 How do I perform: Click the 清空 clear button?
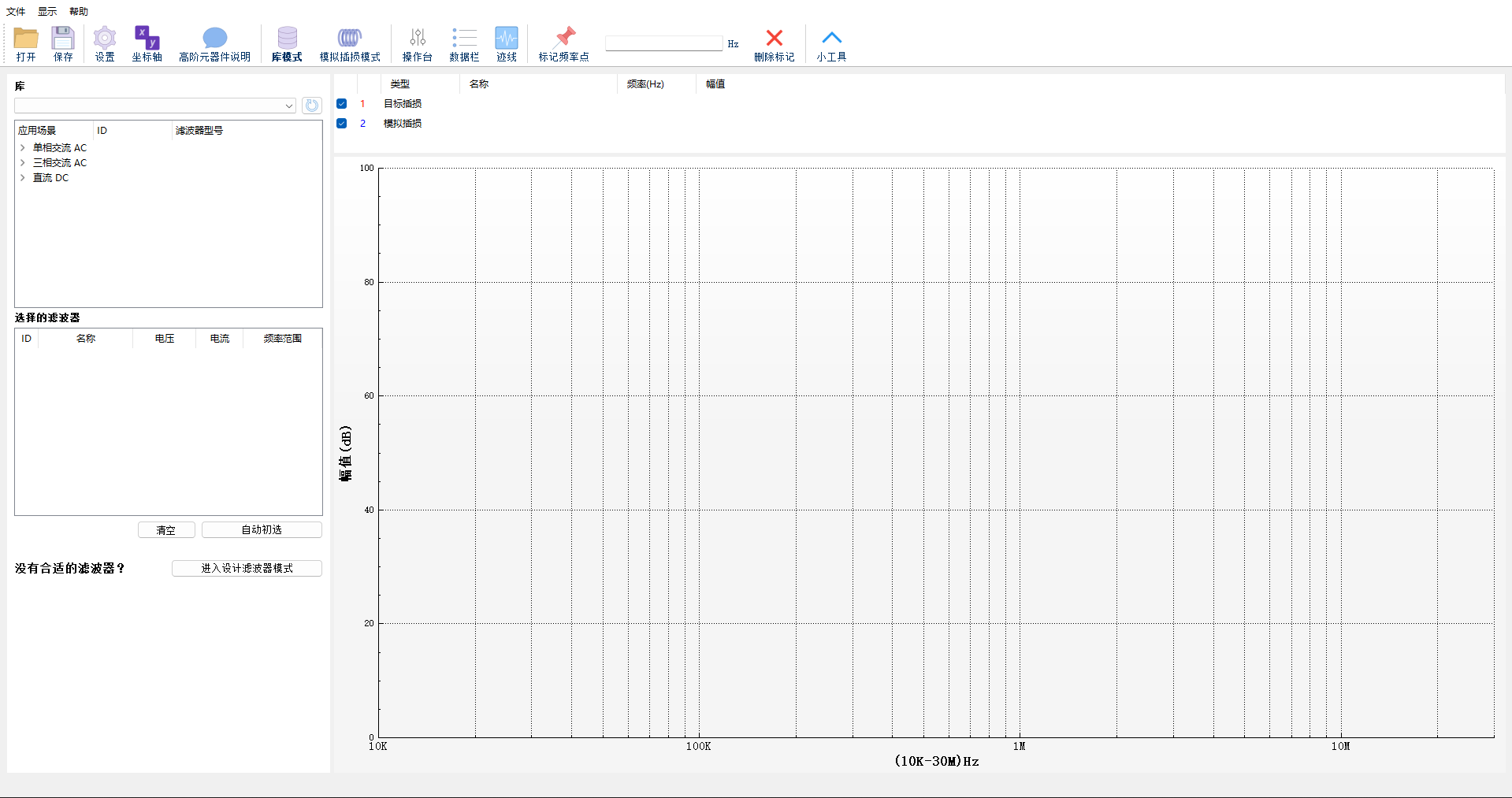coord(166,530)
